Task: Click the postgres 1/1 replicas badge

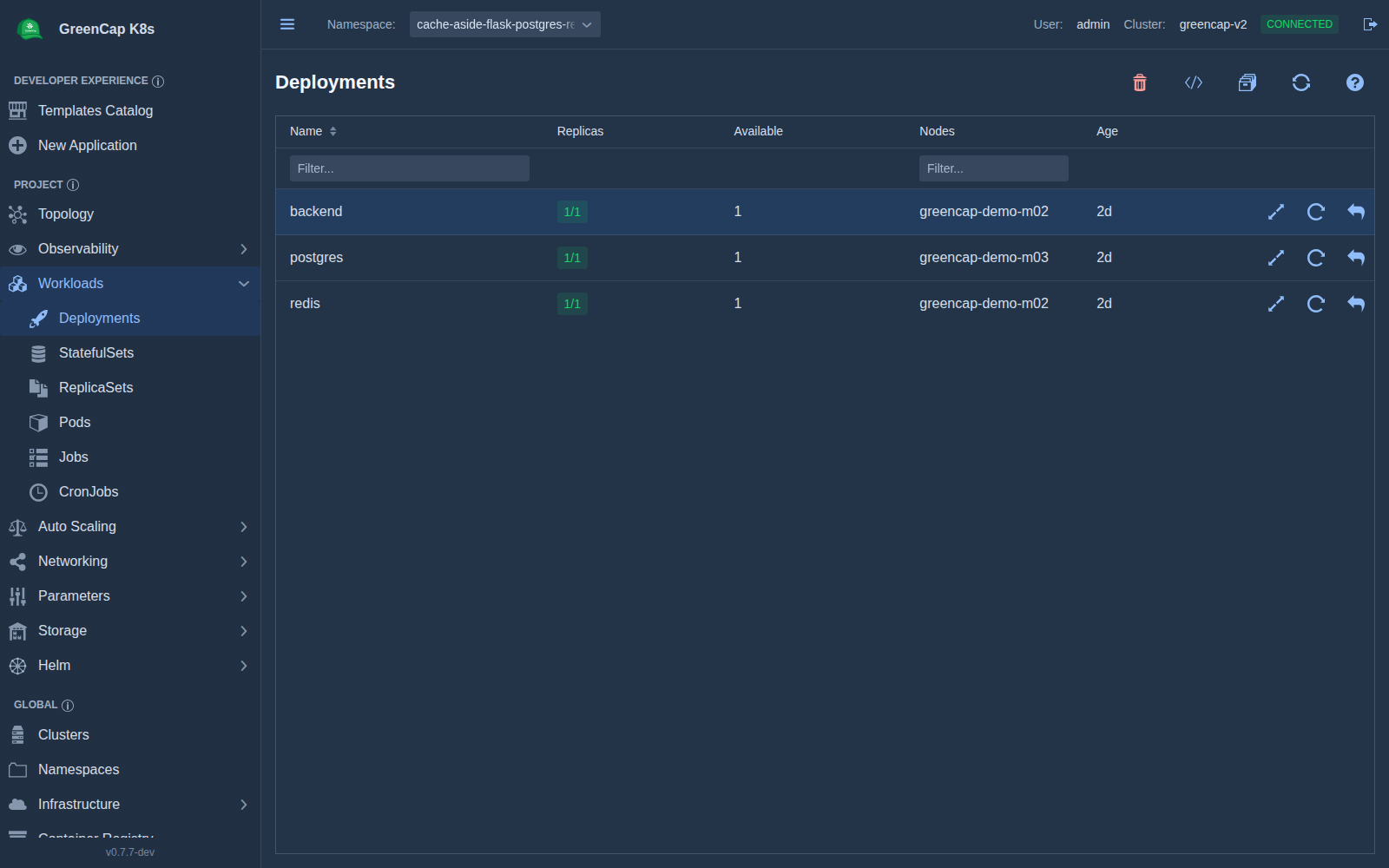Action: coord(572,258)
